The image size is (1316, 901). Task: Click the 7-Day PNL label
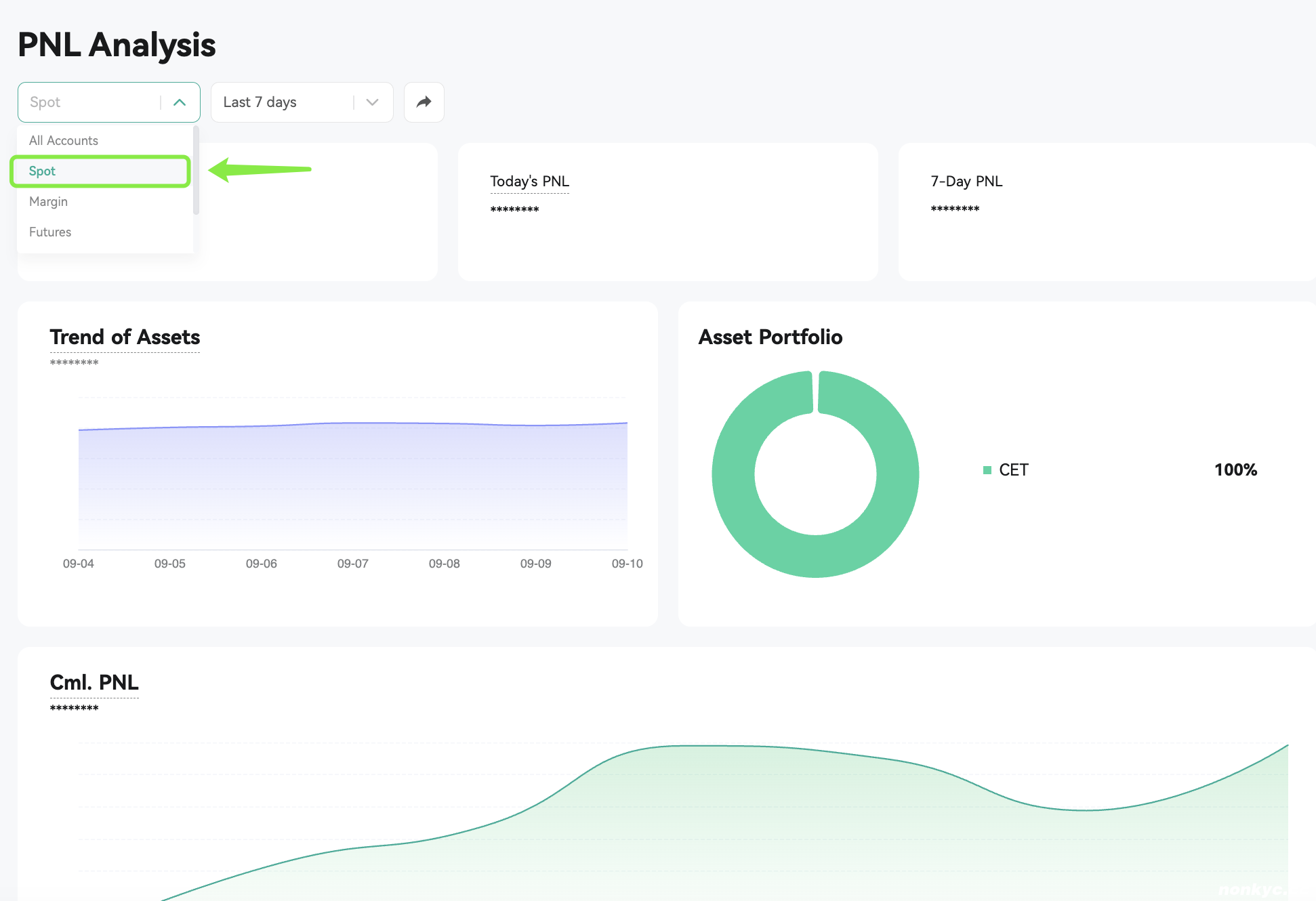(966, 182)
